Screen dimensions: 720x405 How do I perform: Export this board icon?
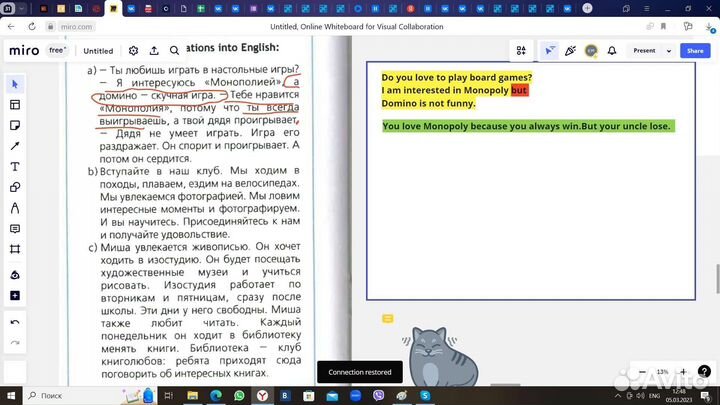154,51
